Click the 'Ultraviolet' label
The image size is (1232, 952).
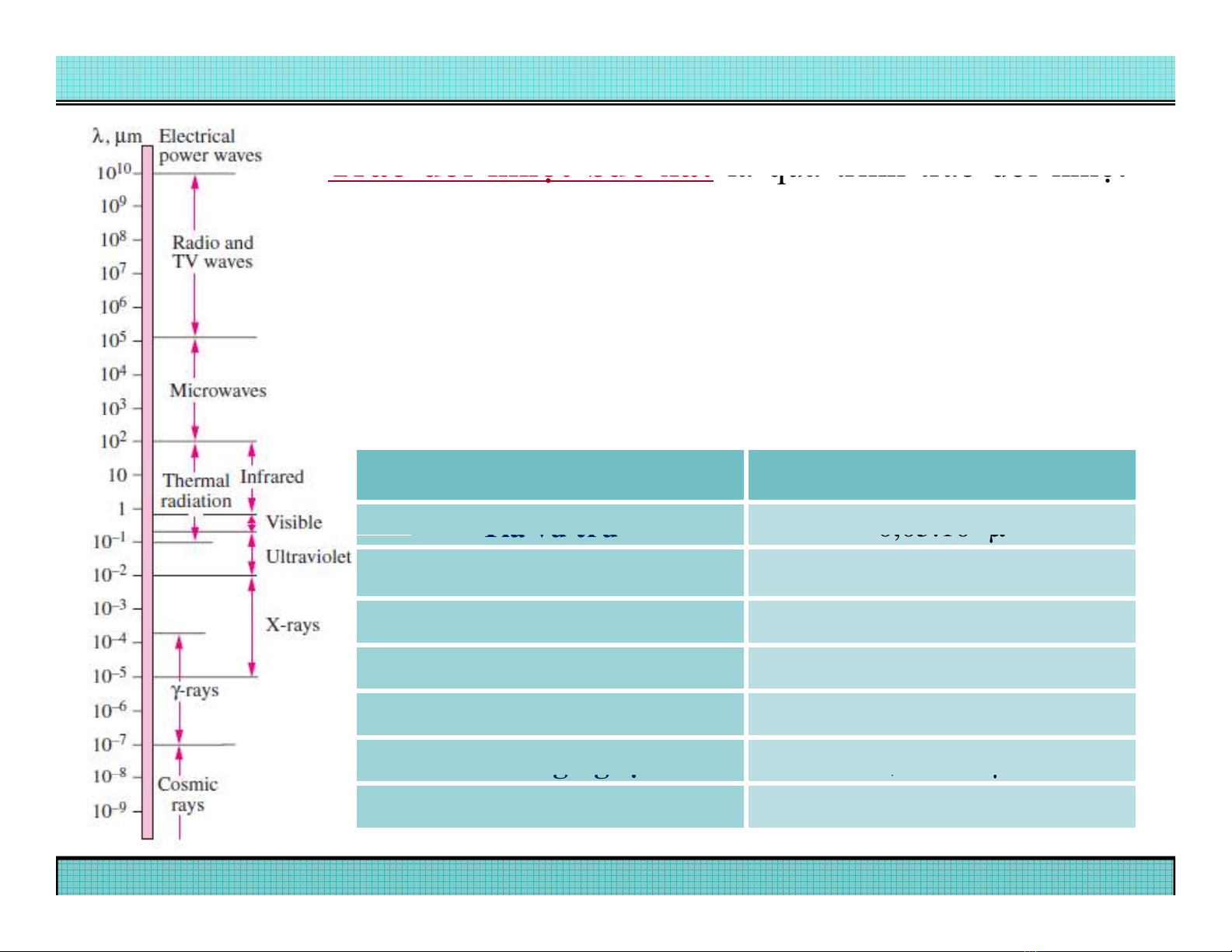point(309,556)
